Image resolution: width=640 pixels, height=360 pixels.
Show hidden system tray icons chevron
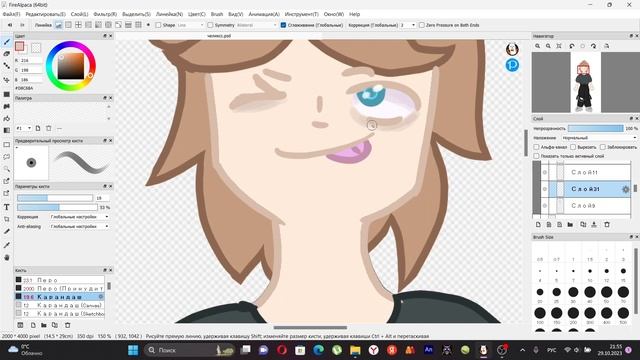pyautogui.click(x=522, y=350)
